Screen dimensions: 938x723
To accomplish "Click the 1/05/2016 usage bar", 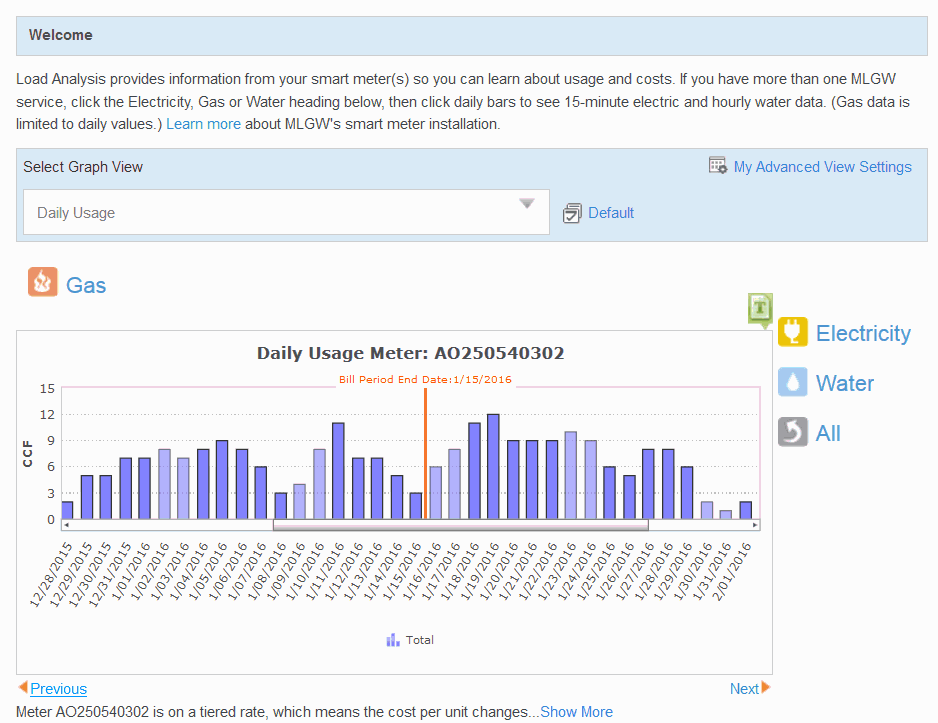I will click(222, 480).
